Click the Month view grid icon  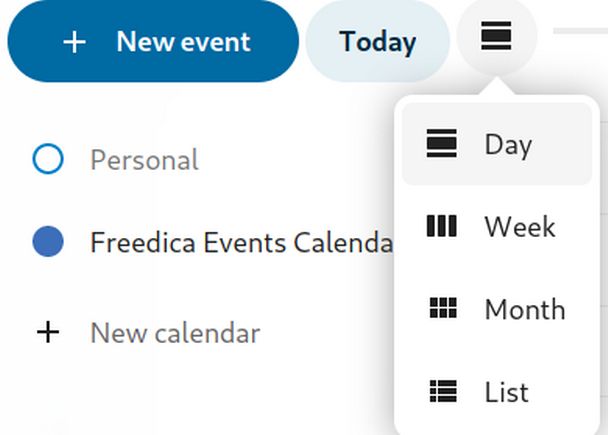point(441,309)
